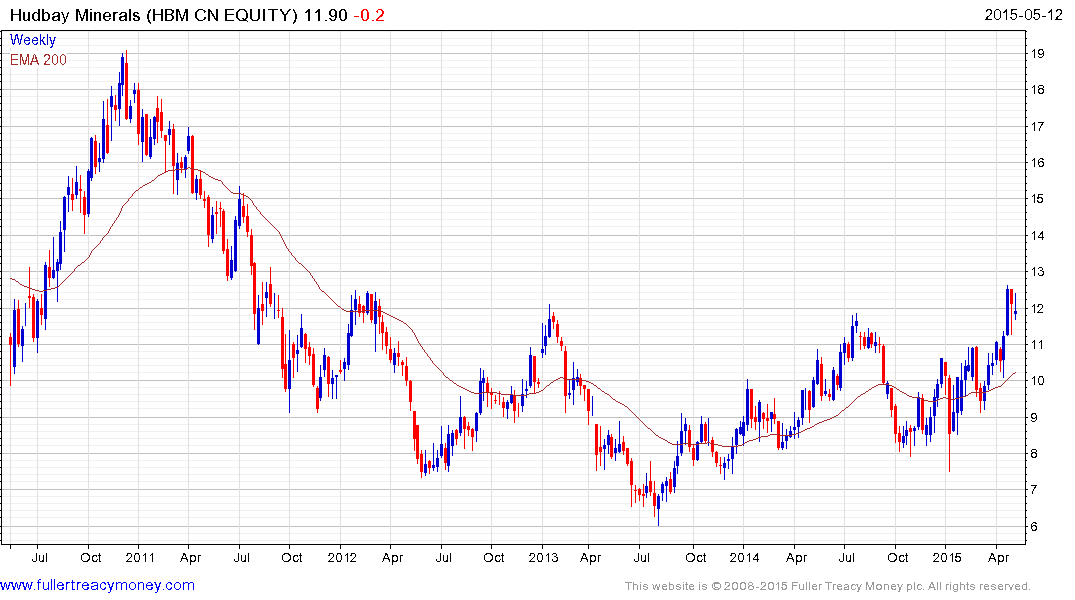Click the 2015-05-12 date label

point(1023,14)
